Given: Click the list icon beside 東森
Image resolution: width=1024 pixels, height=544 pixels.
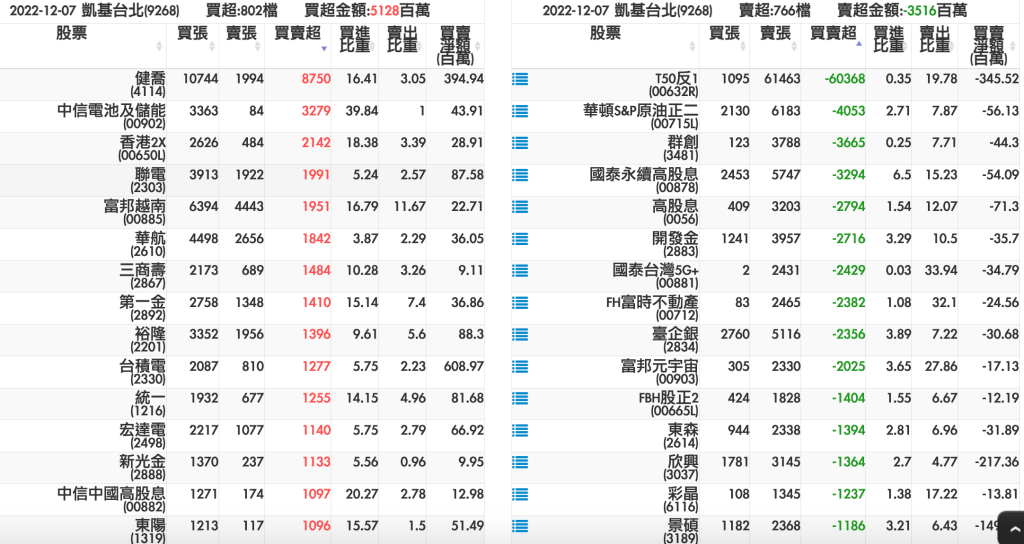Looking at the screenshot, I should coord(520,431).
